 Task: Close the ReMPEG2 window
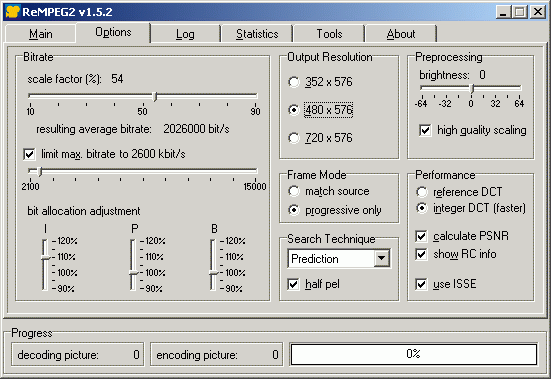click(538, 12)
